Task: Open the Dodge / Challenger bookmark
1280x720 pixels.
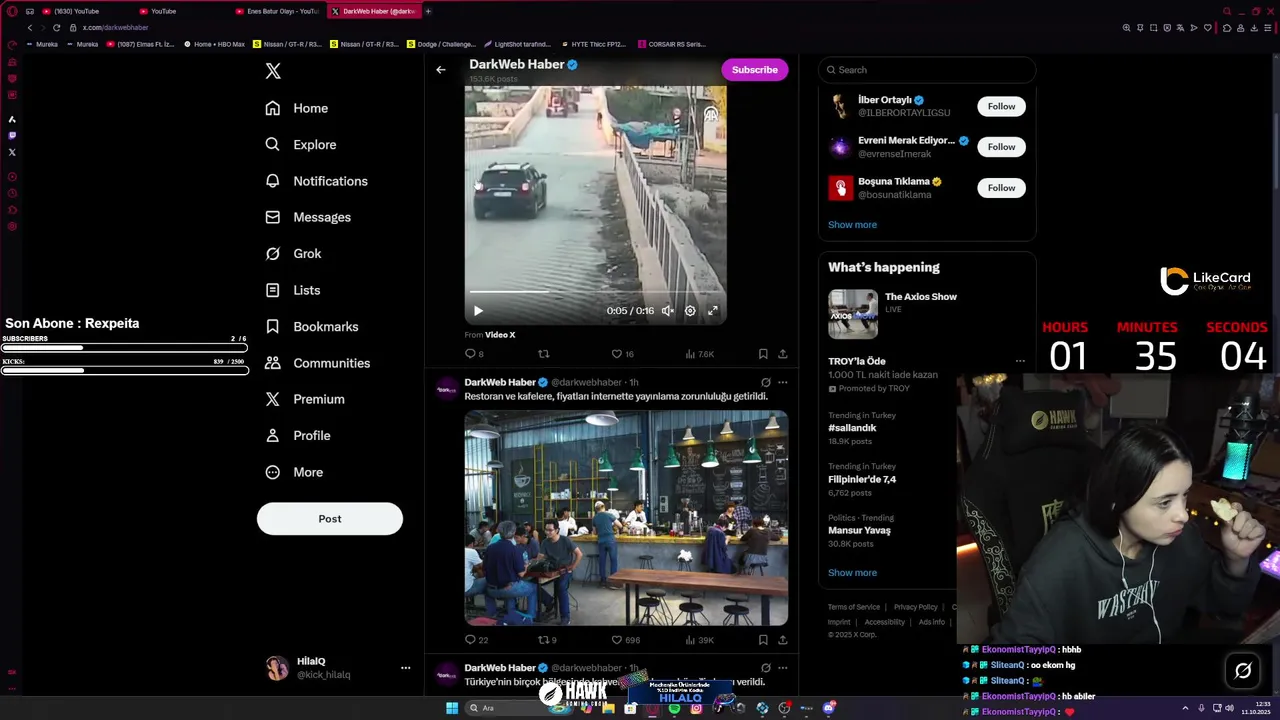Action: (441, 44)
